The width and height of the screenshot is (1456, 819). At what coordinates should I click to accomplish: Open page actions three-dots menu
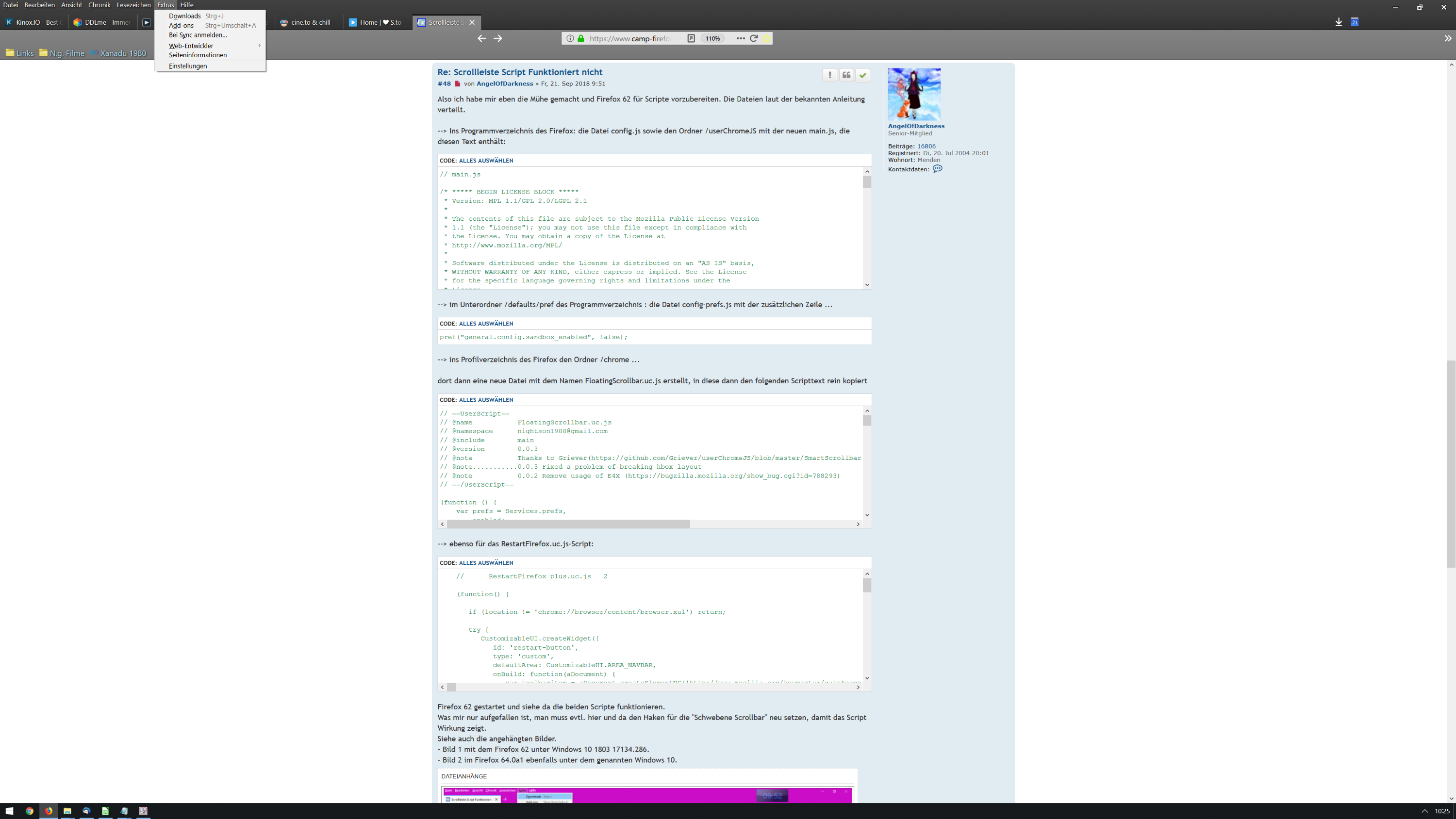point(741,38)
